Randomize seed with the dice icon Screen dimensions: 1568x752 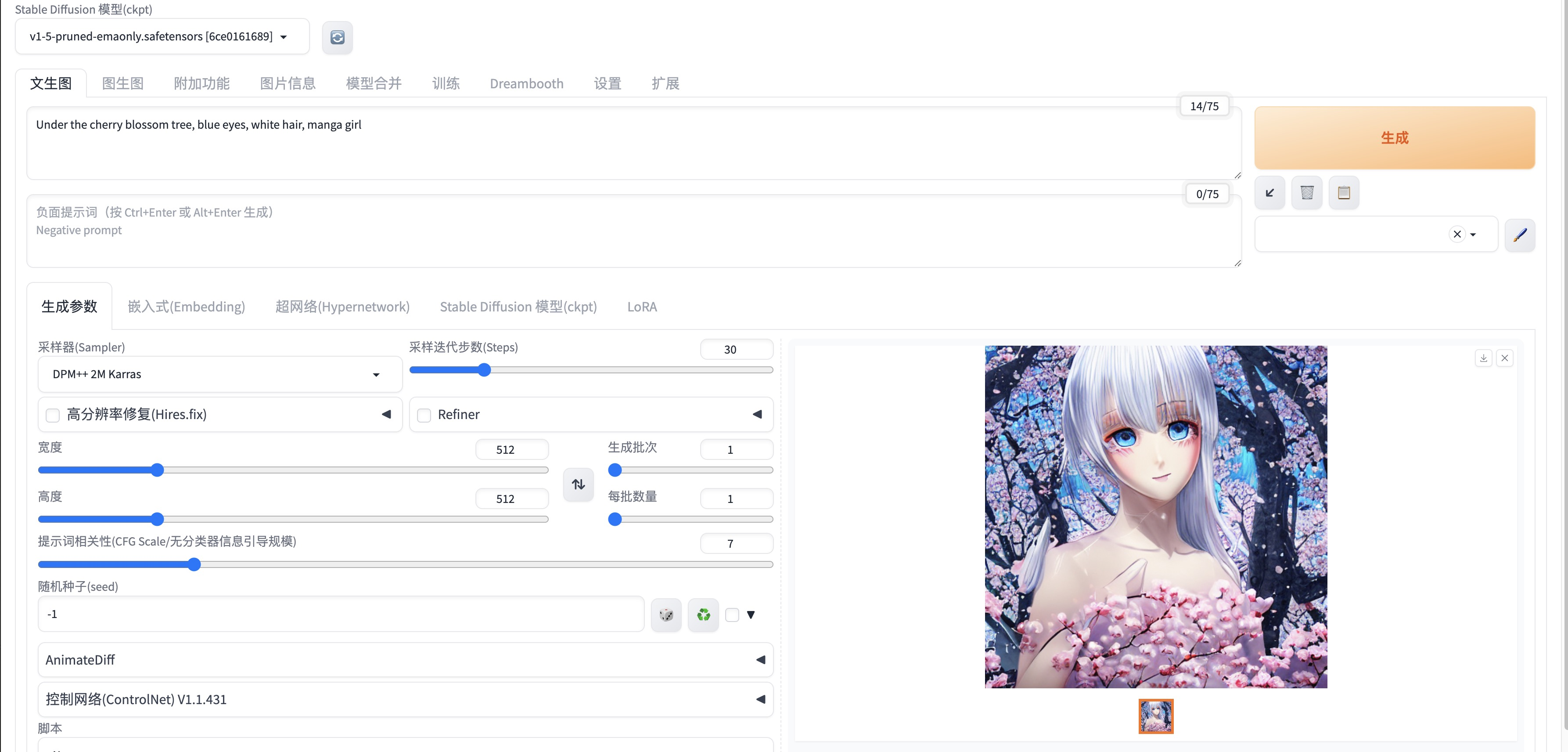coord(666,615)
